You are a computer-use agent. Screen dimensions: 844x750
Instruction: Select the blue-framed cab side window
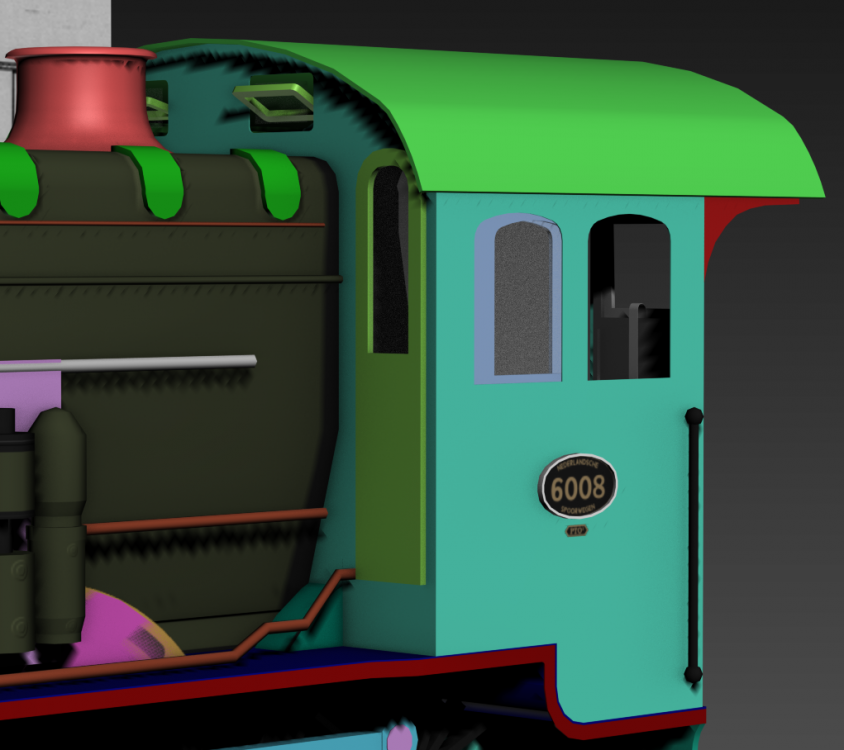pyautogui.click(x=520, y=300)
